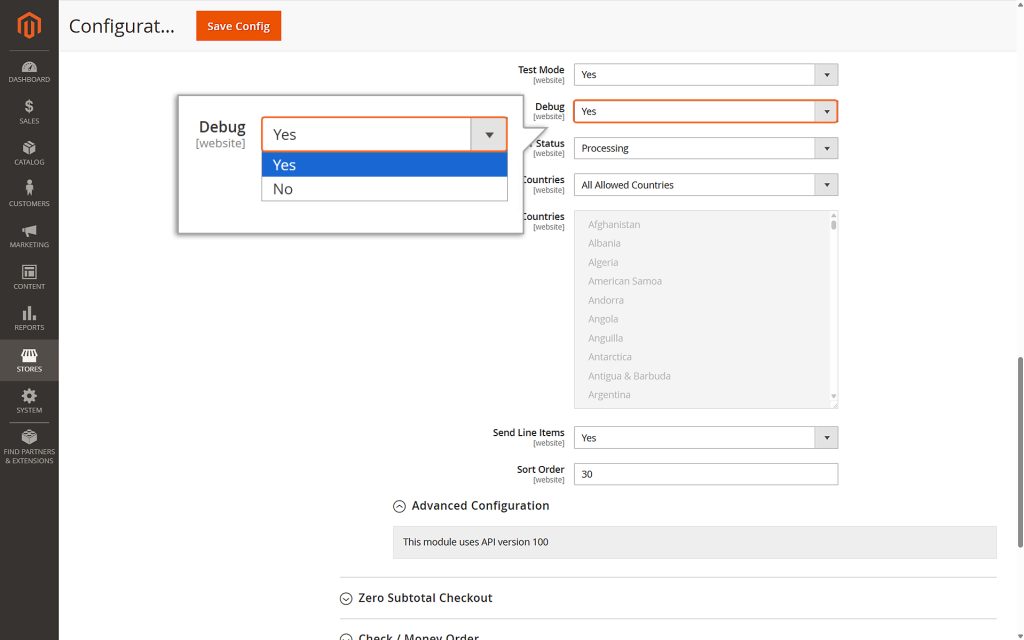Open the System gear icon

[29, 399]
